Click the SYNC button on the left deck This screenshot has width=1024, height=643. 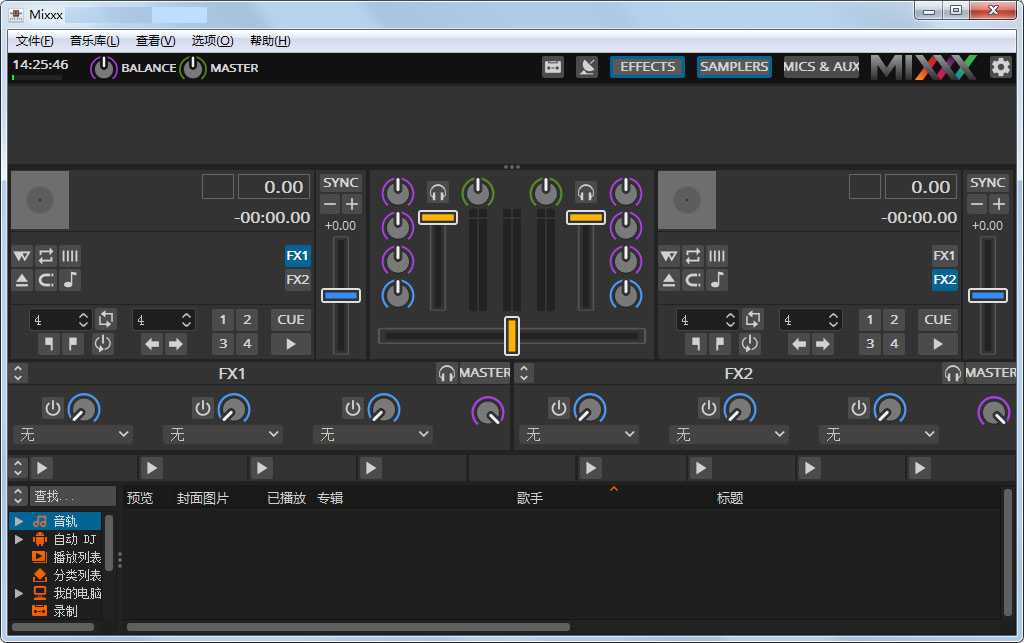tap(341, 183)
